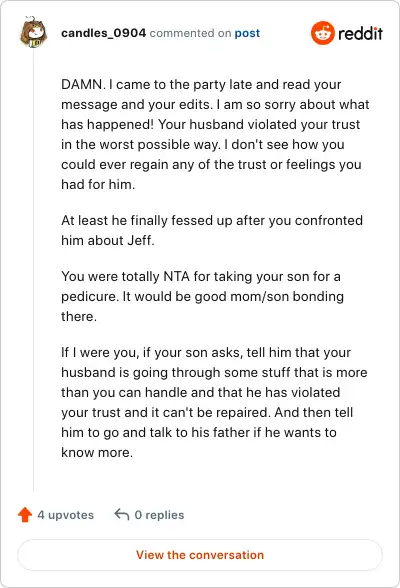Click the "4 upvotes" count

(x=66, y=515)
